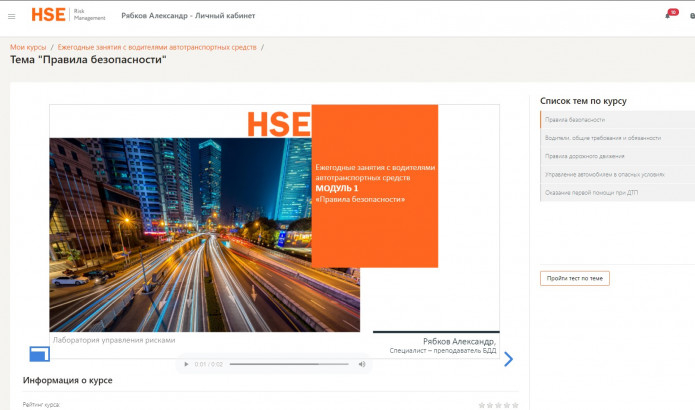Image resolution: width=695 pixels, height=410 pixels.
Task: Open notifications bell with red badge
Action: [669, 15]
